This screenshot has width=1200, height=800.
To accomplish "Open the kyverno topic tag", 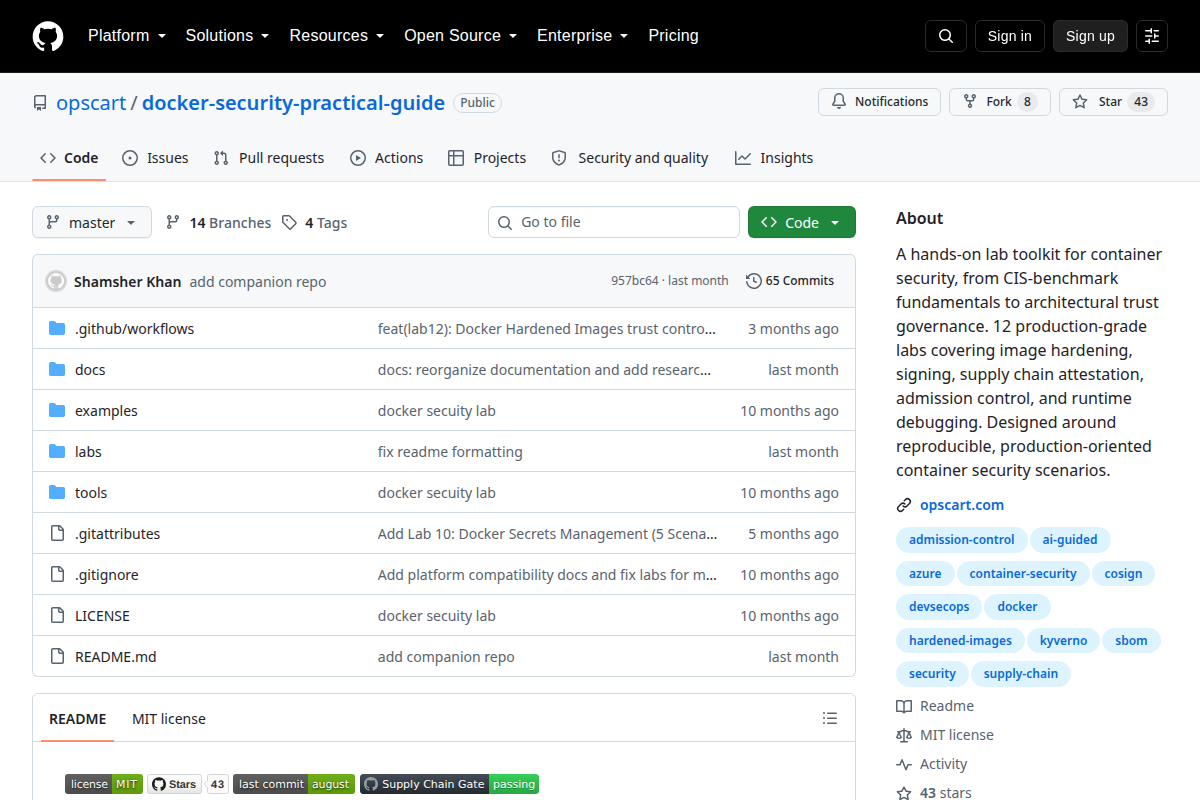I will pyautogui.click(x=1063, y=641).
